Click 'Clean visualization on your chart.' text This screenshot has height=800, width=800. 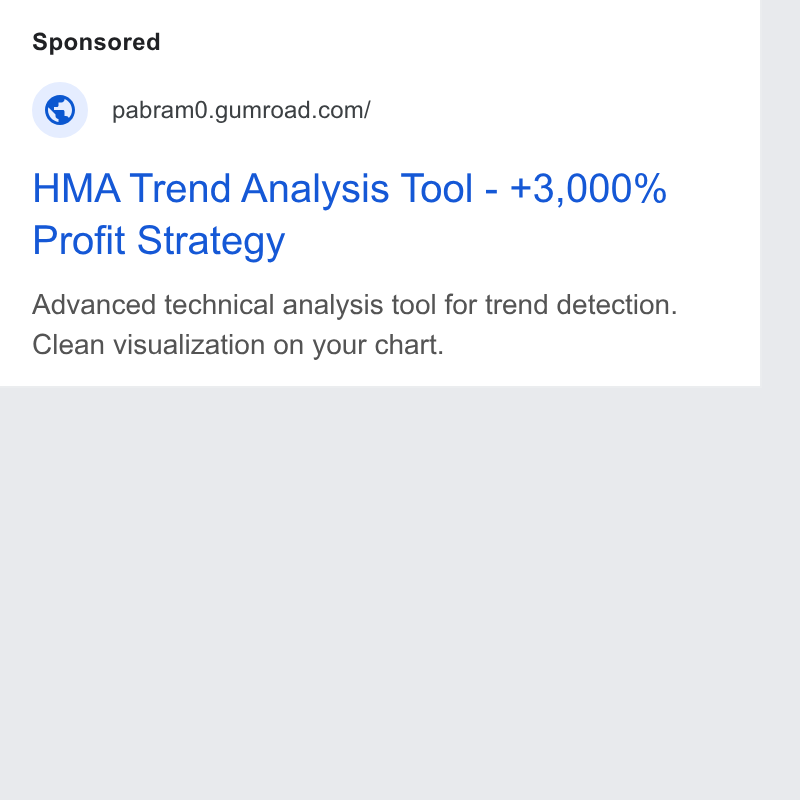238,345
